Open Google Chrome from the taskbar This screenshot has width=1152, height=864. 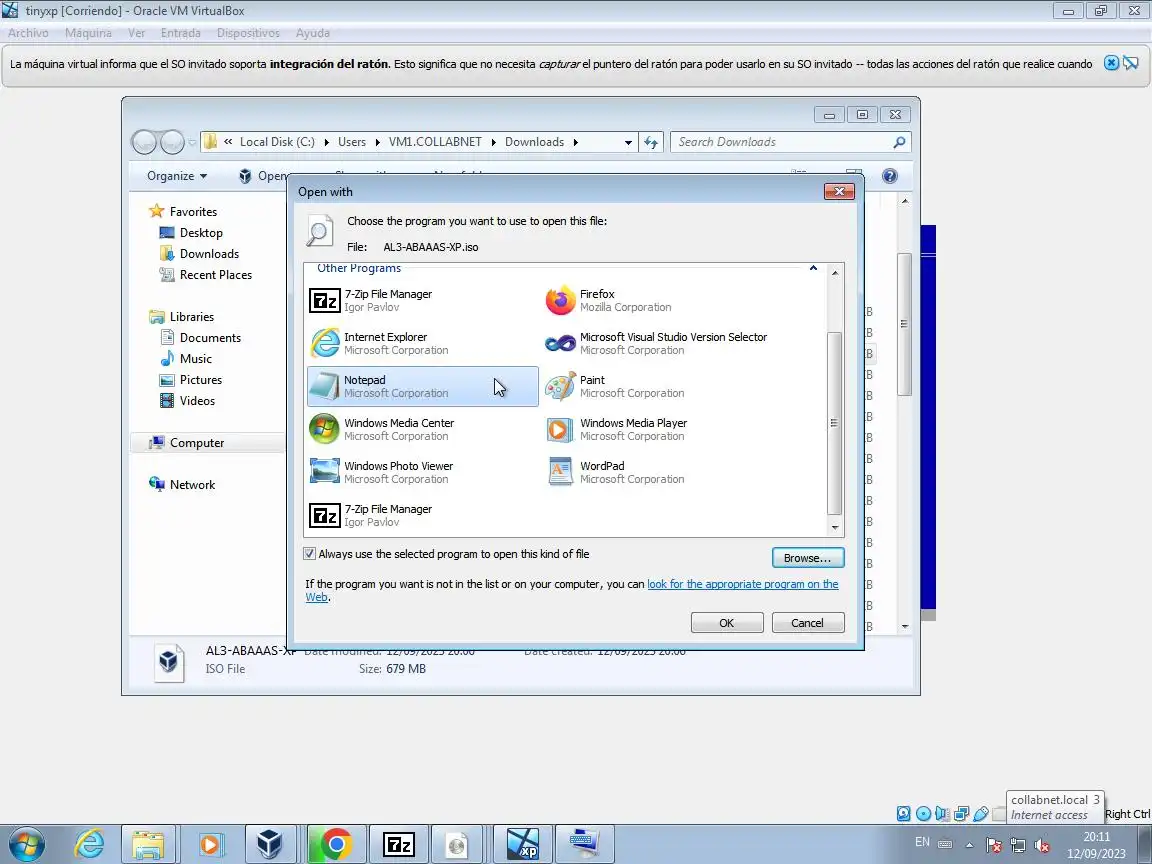[336, 845]
